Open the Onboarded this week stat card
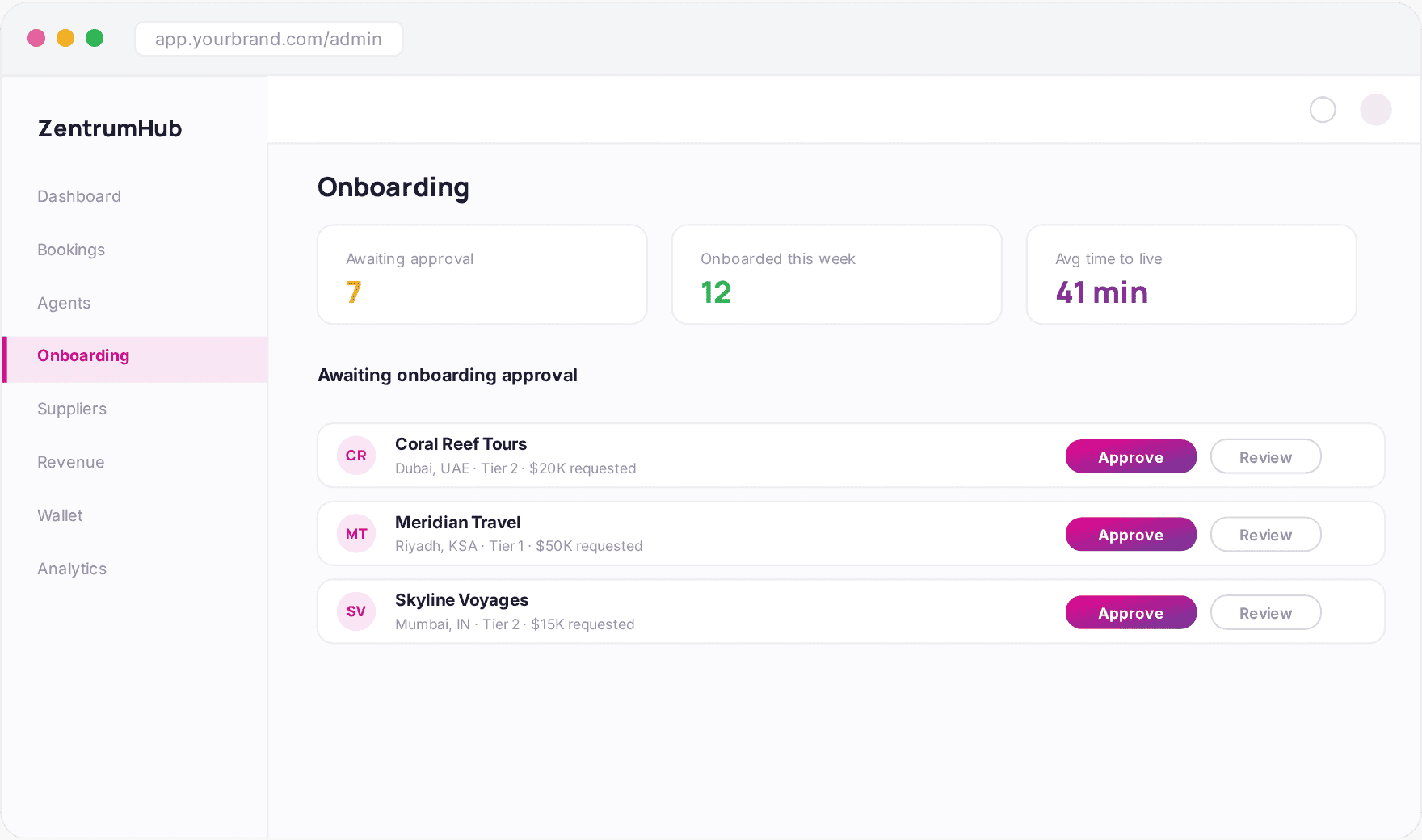1422x840 pixels. 837,275
